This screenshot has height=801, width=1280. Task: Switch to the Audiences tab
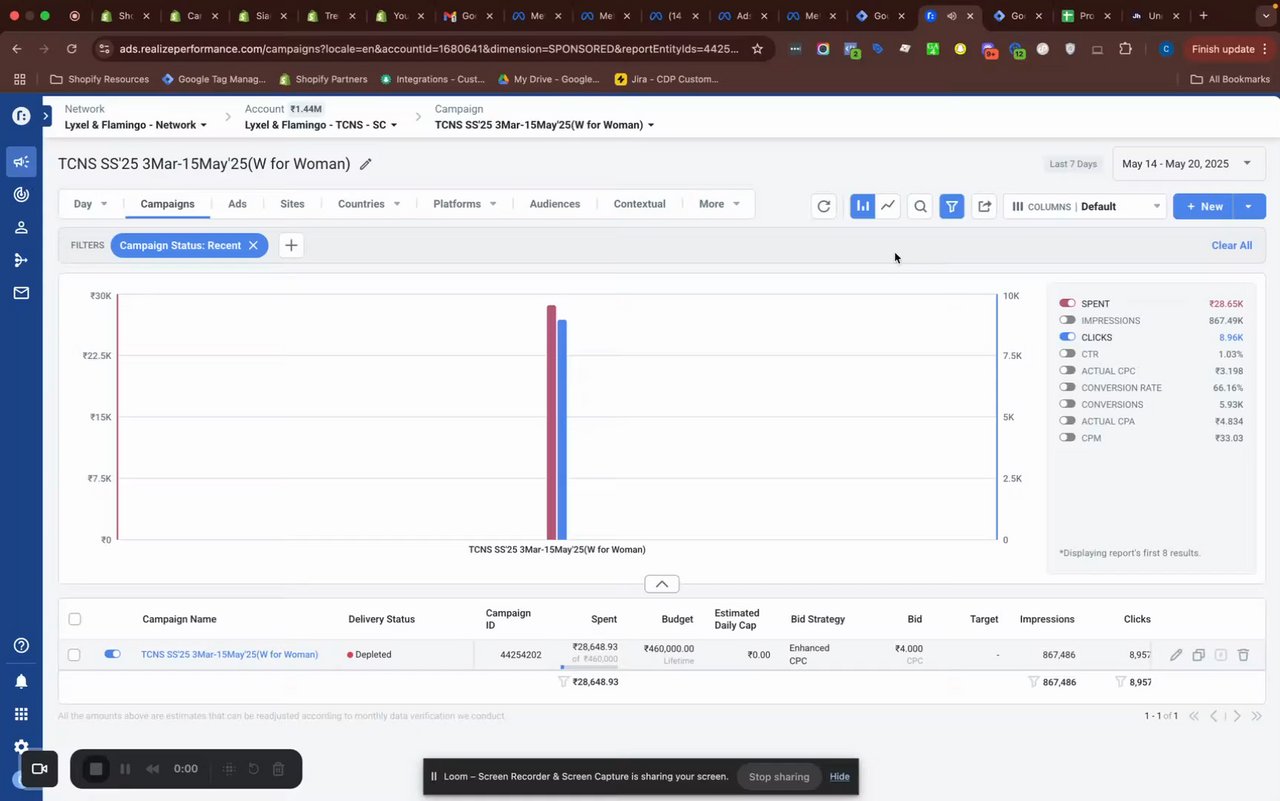[x=555, y=204]
